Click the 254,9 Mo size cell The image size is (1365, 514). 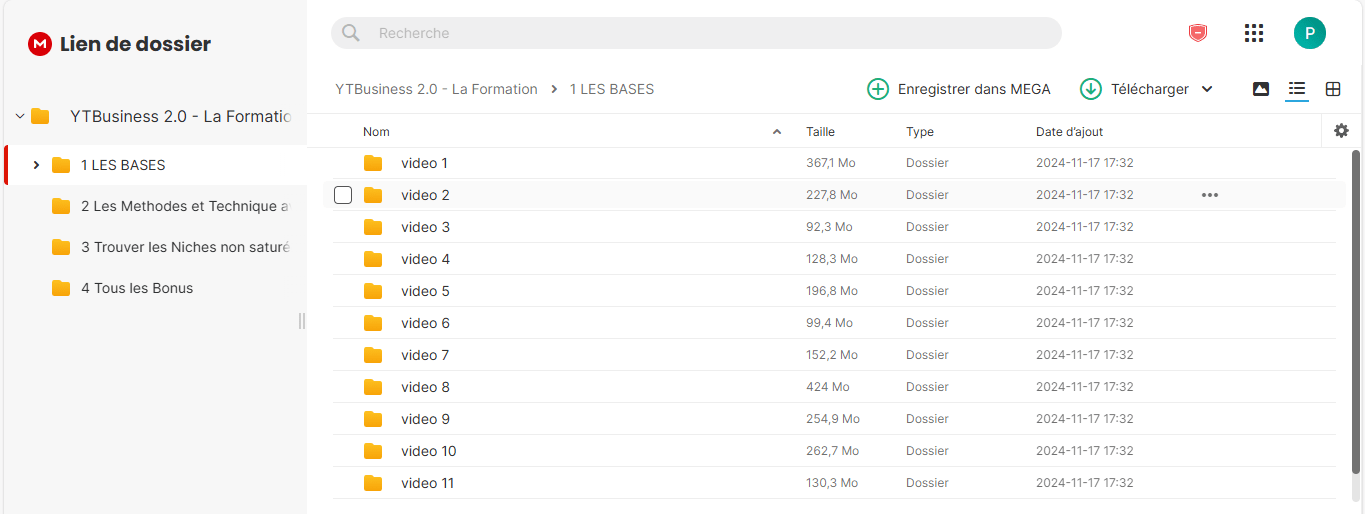833,419
